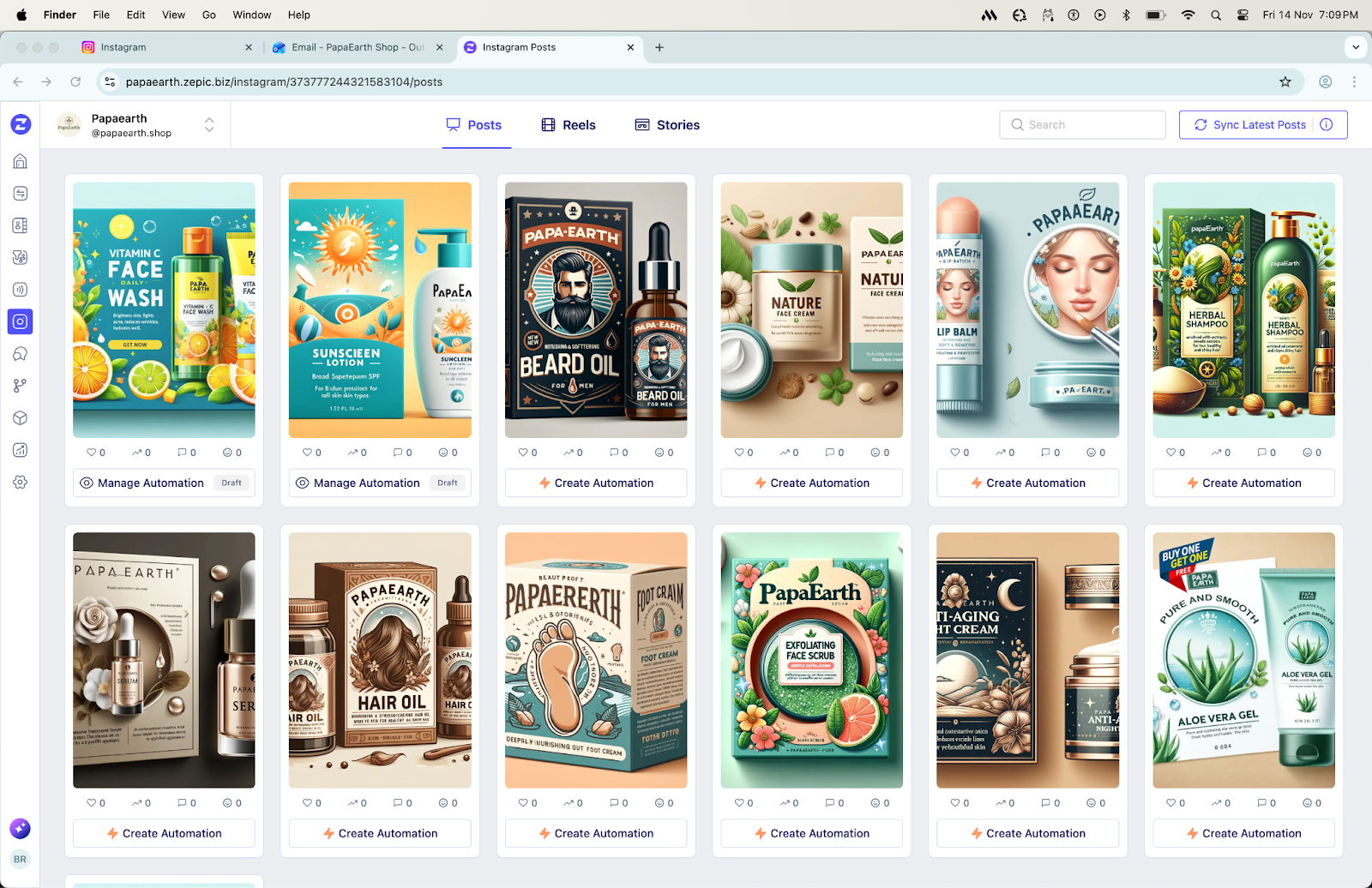Open the contacts book icon in sidebar

21,225
